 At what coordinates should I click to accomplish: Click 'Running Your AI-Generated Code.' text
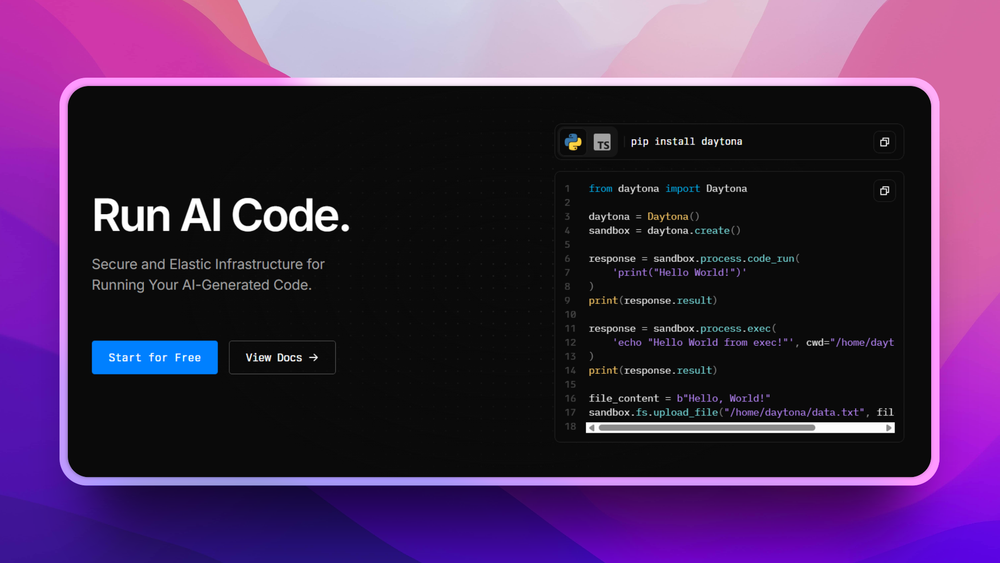202,285
